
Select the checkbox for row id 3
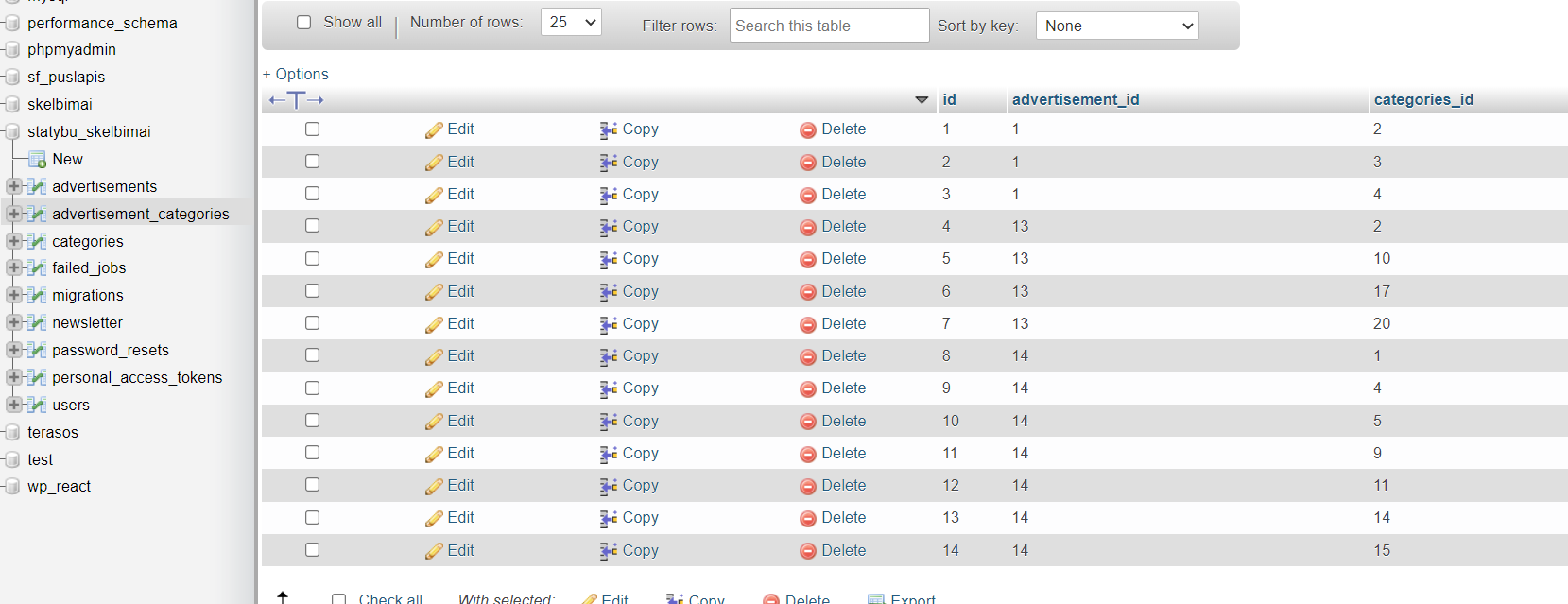pyautogui.click(x=313, y=193)
